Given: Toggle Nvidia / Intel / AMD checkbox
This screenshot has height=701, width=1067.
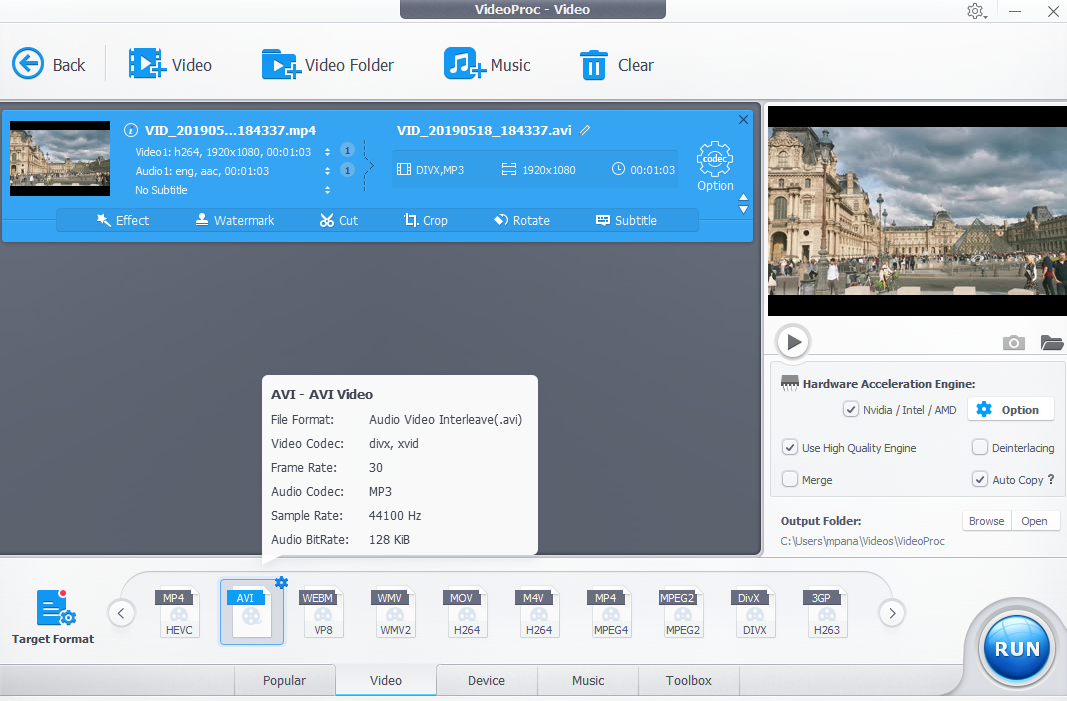Looking at the screenshot, I should pyautogui.click(x=851, y=410).
